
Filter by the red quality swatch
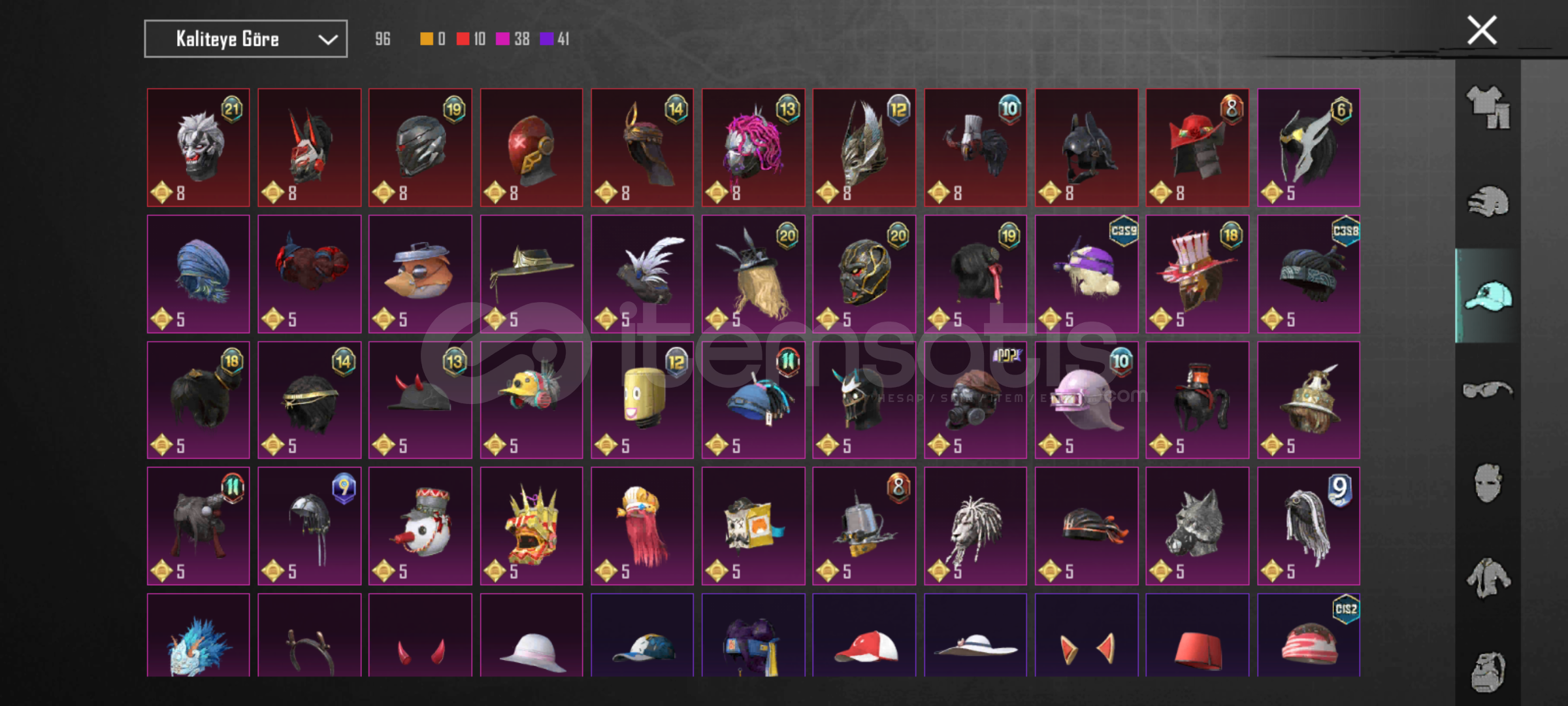click(x=463, y=39)
